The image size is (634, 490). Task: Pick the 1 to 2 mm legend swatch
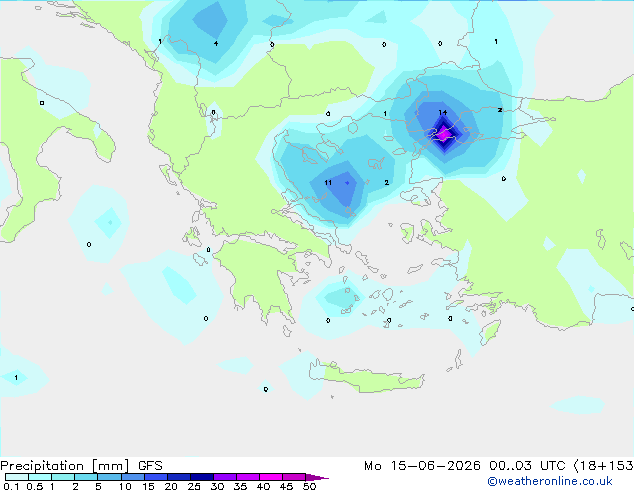[63, 477]
